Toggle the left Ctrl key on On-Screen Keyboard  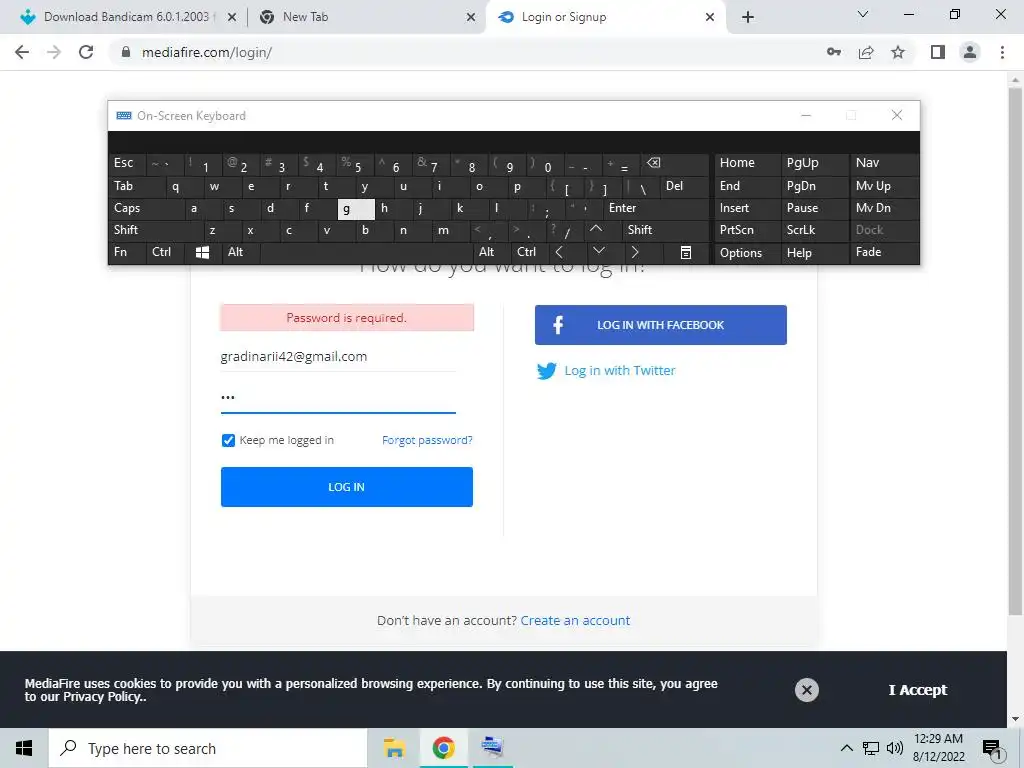(165, 252)
